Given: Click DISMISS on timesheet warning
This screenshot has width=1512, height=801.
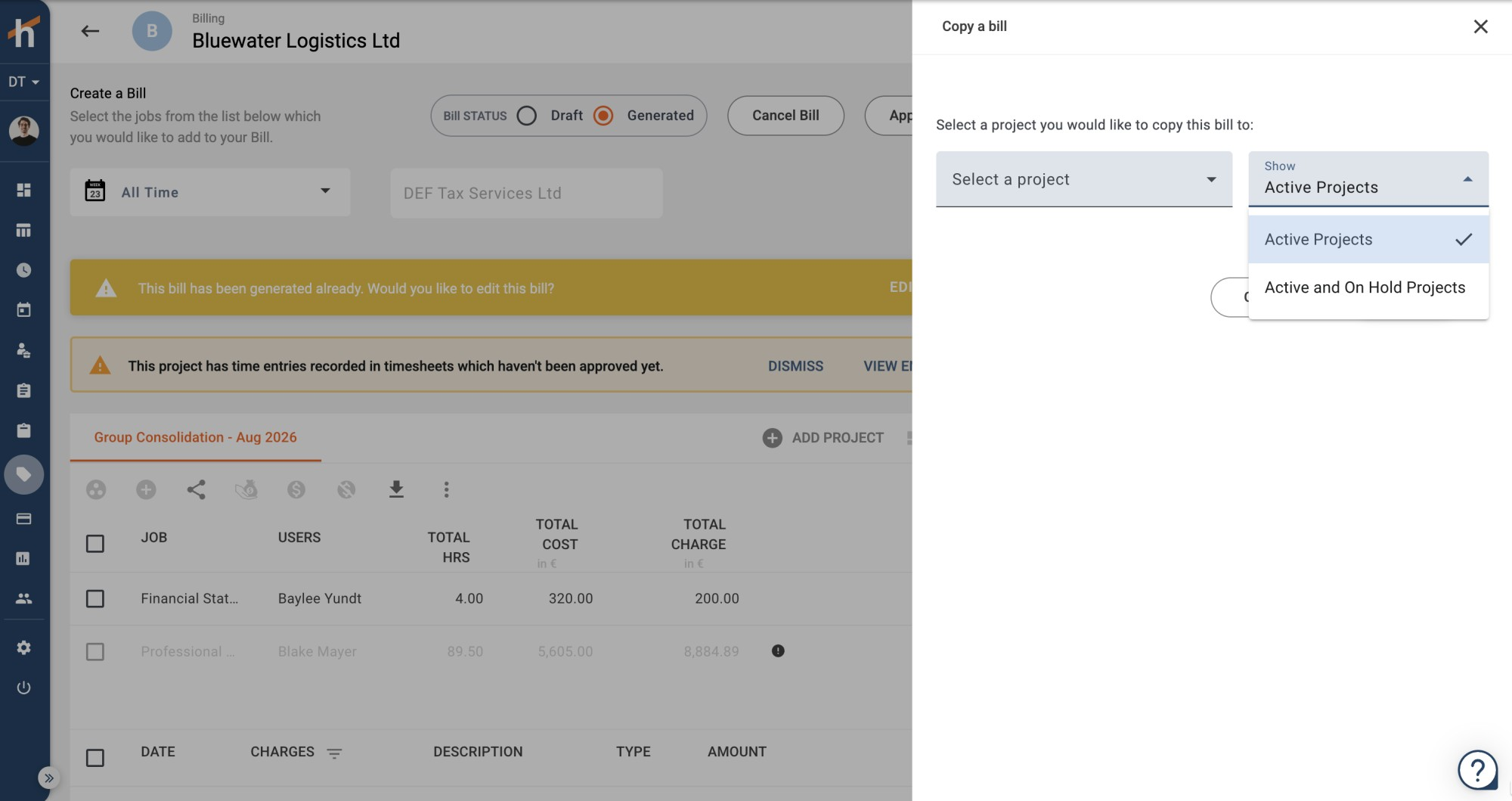Looking at the screenshot, I should 795,366.
